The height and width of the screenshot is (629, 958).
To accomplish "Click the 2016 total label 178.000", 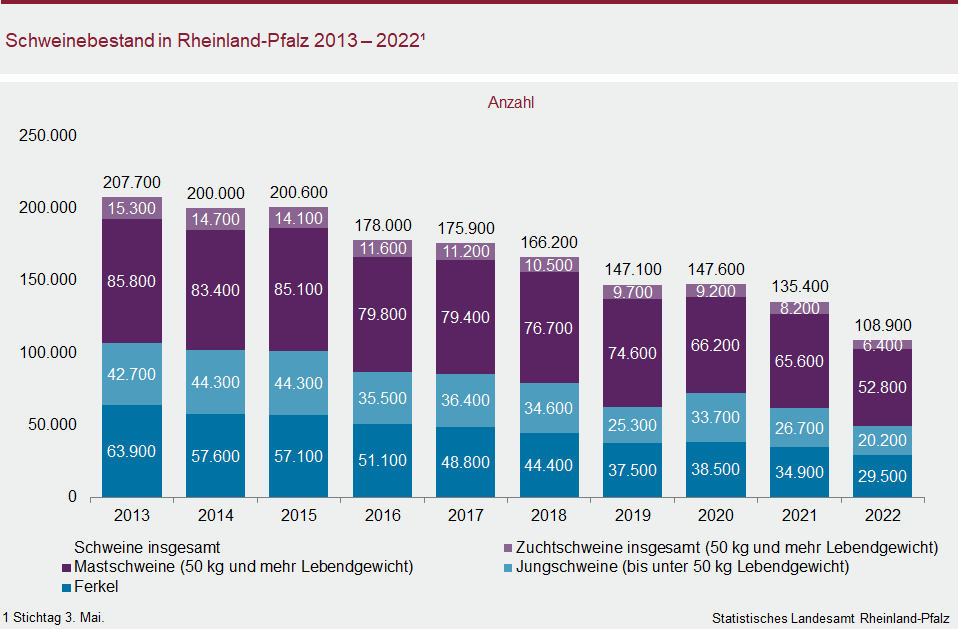I will (383, 225).
